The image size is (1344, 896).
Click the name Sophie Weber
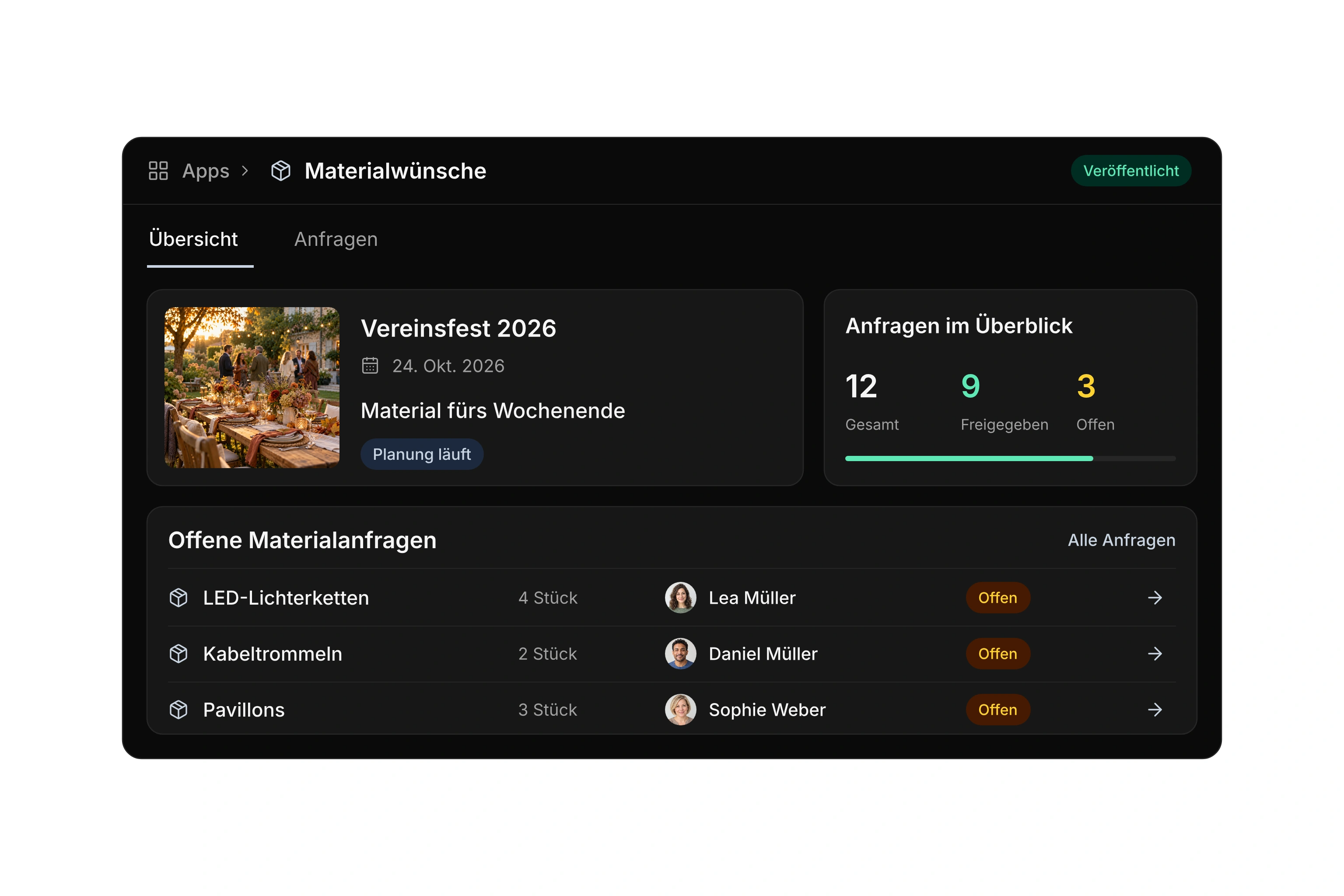coord(767,710)
